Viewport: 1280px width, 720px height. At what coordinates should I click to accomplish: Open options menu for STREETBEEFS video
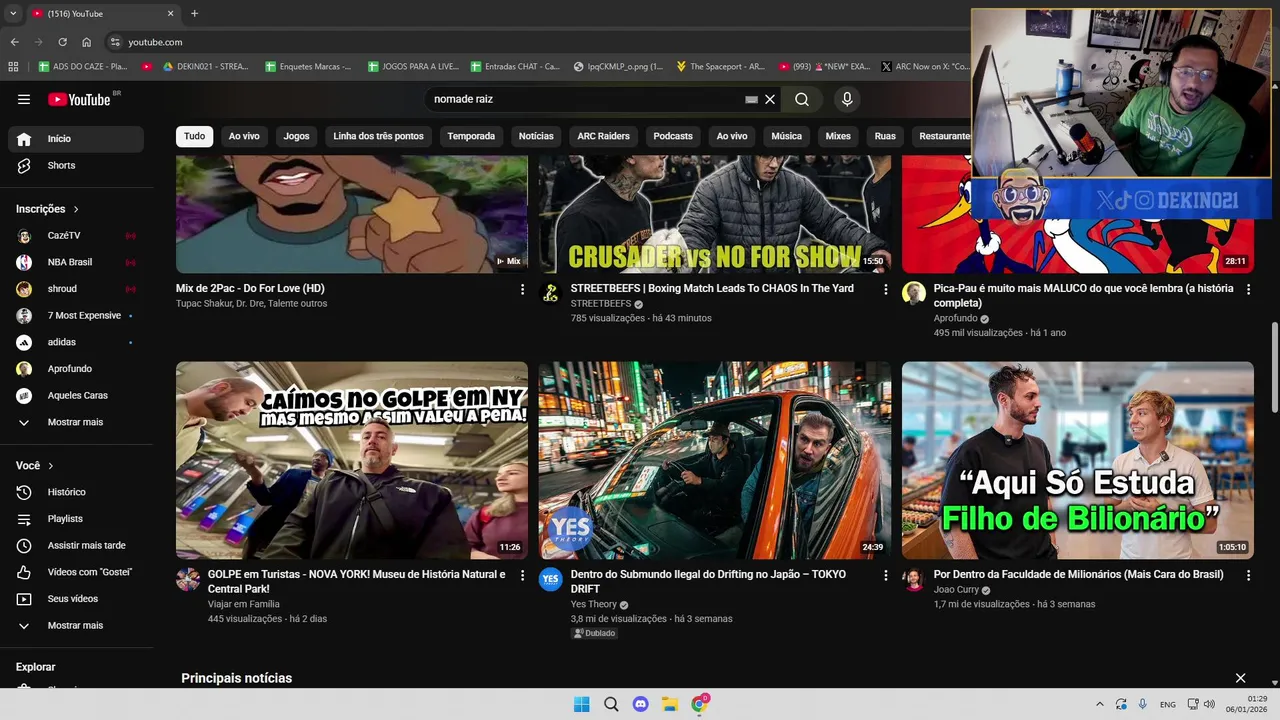[x=885, y=289]
